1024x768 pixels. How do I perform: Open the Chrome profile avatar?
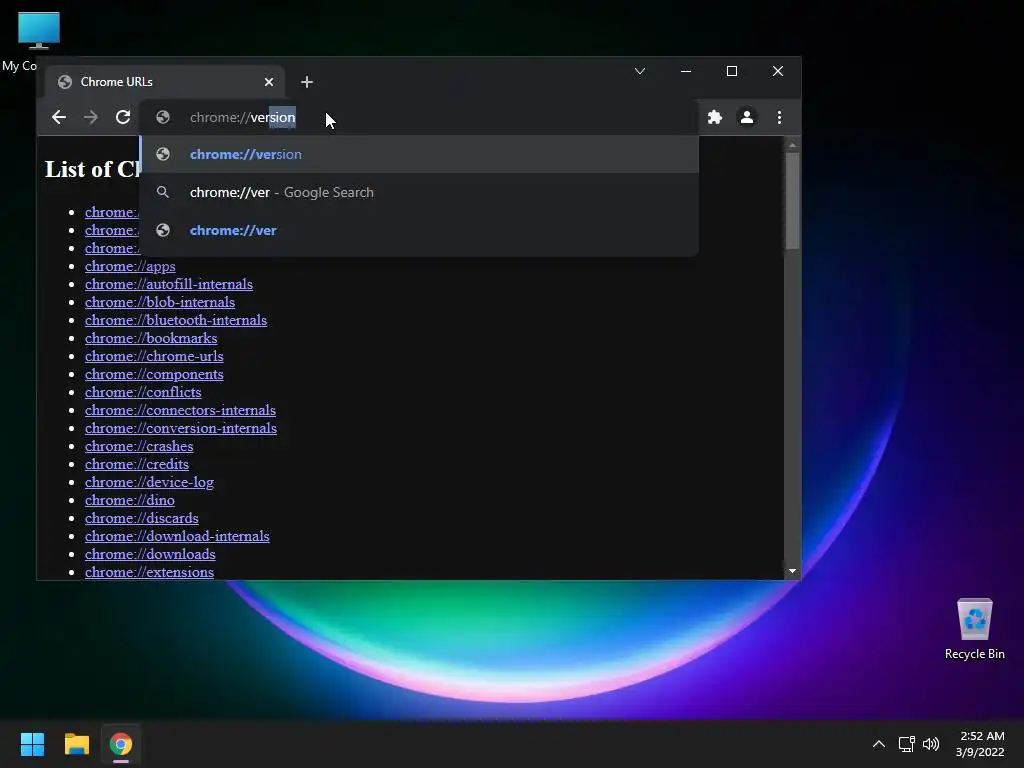click(x=746, y=118)
